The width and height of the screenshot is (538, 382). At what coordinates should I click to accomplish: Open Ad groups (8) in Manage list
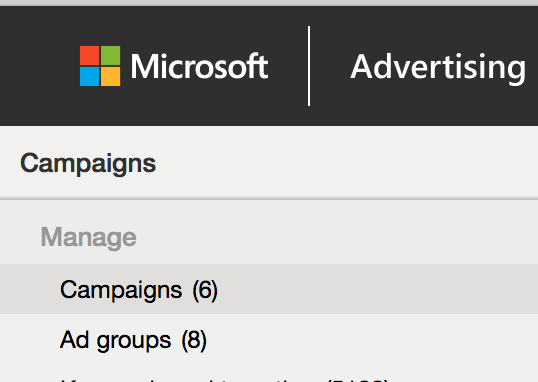point(133,340)
